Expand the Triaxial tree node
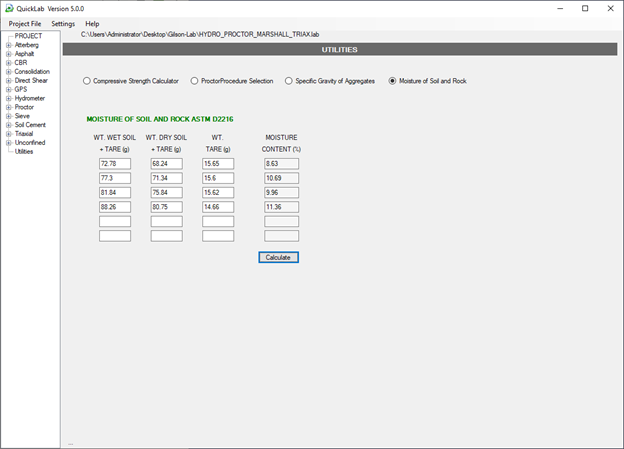This screenshot has height=449, width=624. [9, 133]
